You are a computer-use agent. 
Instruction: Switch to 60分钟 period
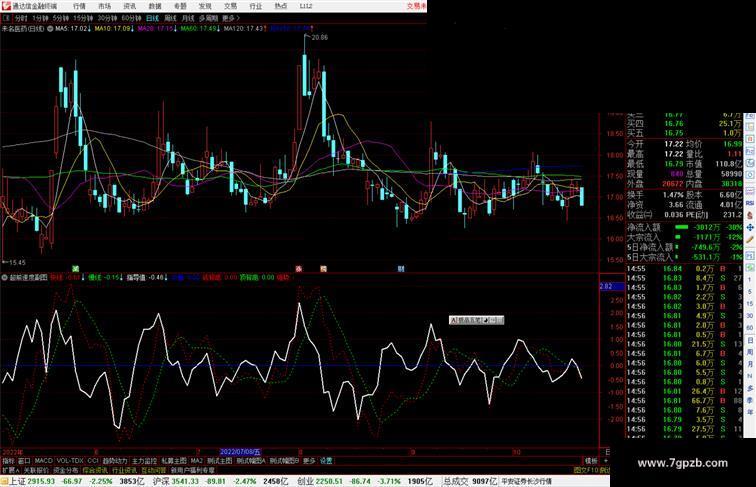coord(131,18)
